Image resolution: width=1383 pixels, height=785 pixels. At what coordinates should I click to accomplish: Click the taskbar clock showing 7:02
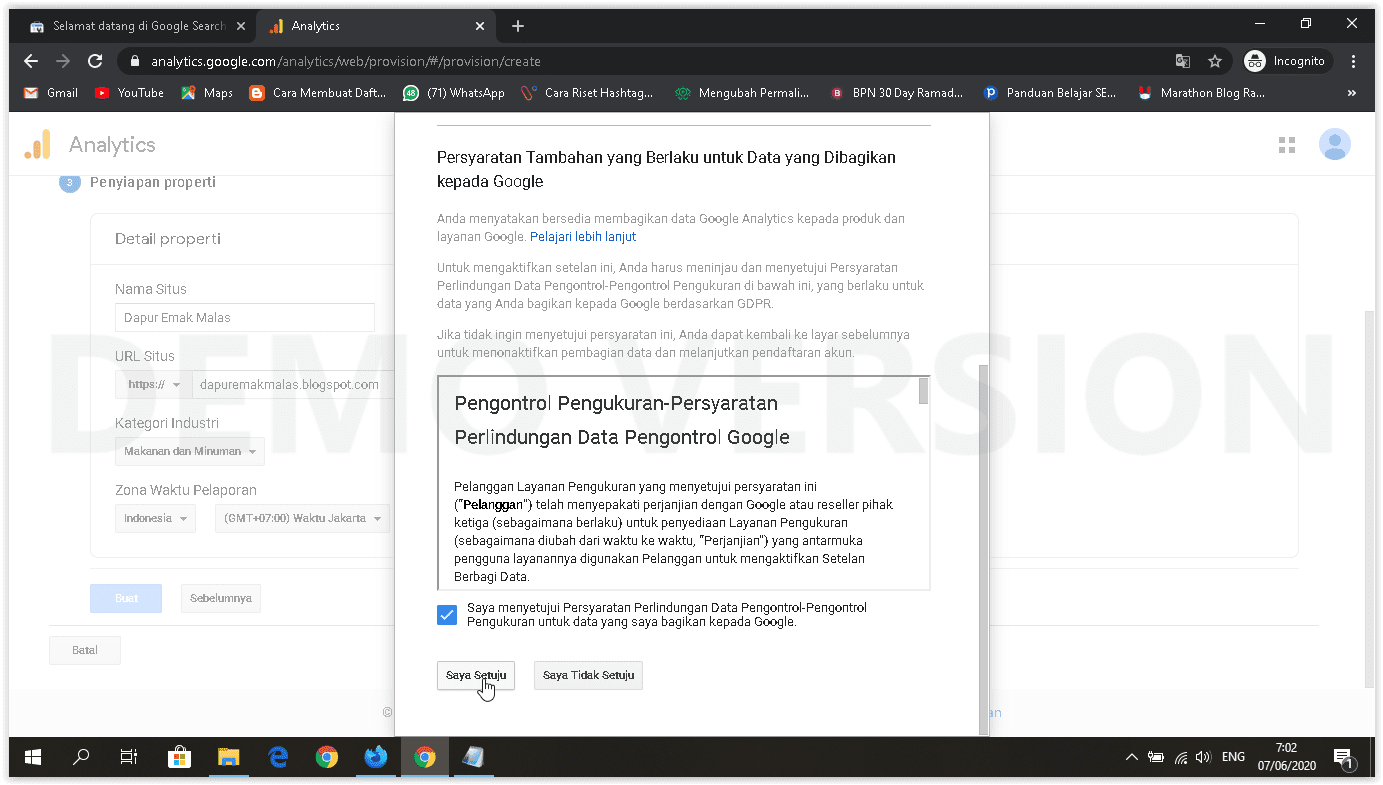pos(1286,757)
